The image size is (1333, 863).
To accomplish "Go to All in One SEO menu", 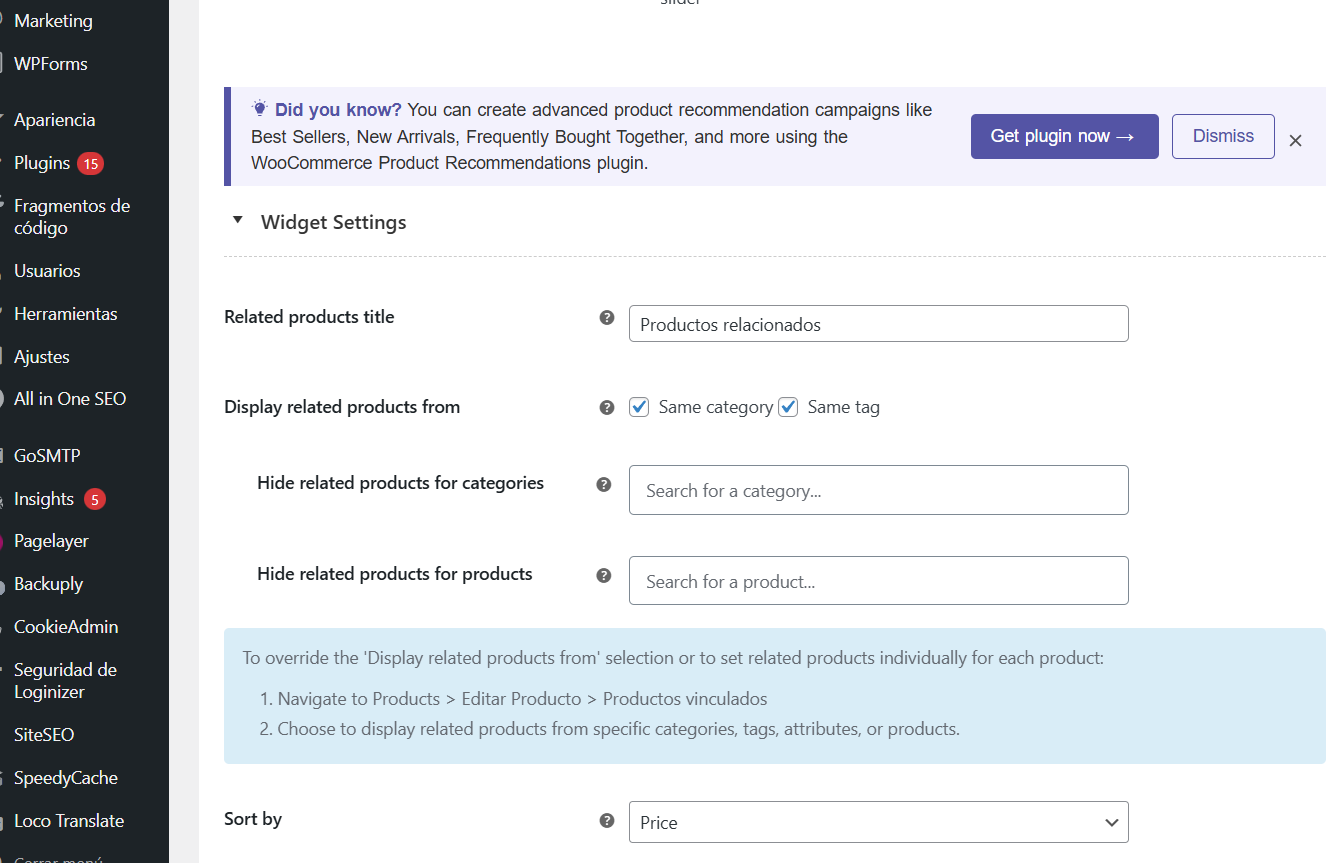I will 70,399.
